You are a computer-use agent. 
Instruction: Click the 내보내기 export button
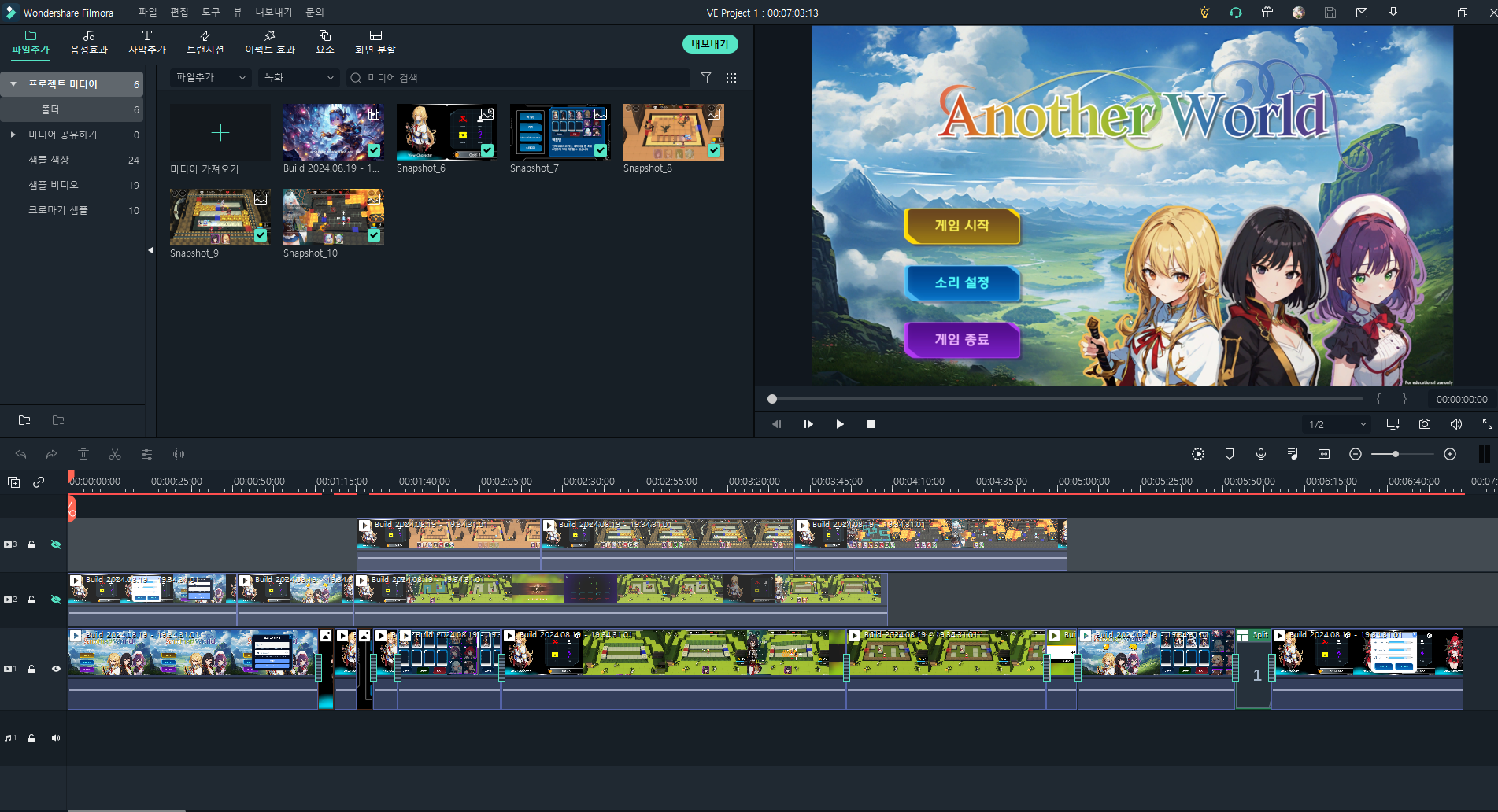tap(710, 44)
